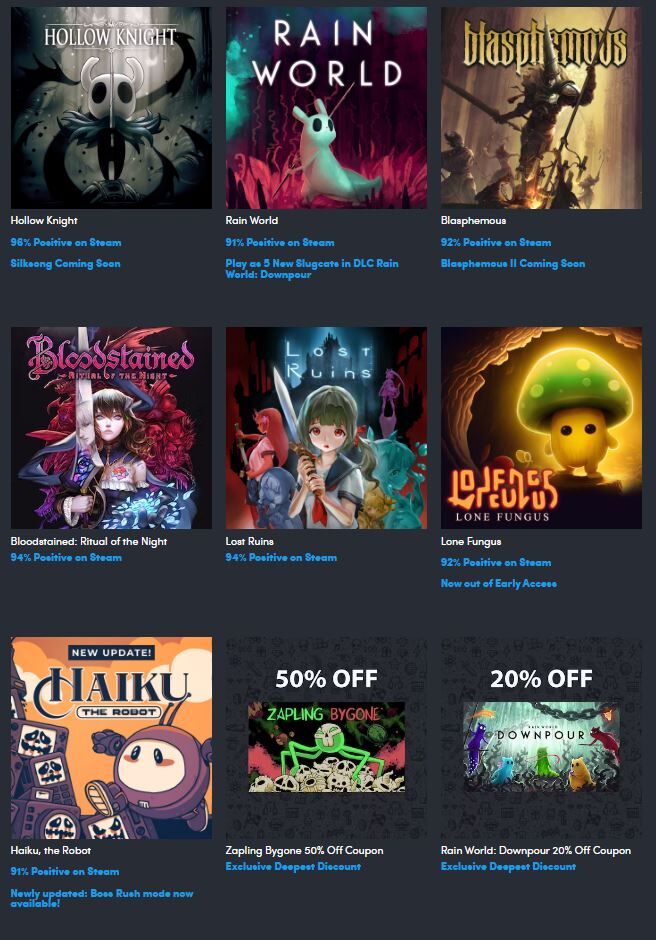Open 'Exclusive Deepest Discount' under Zapling Bygone
The height and width of the screenshot is (940, 656).
click(293, 866)
